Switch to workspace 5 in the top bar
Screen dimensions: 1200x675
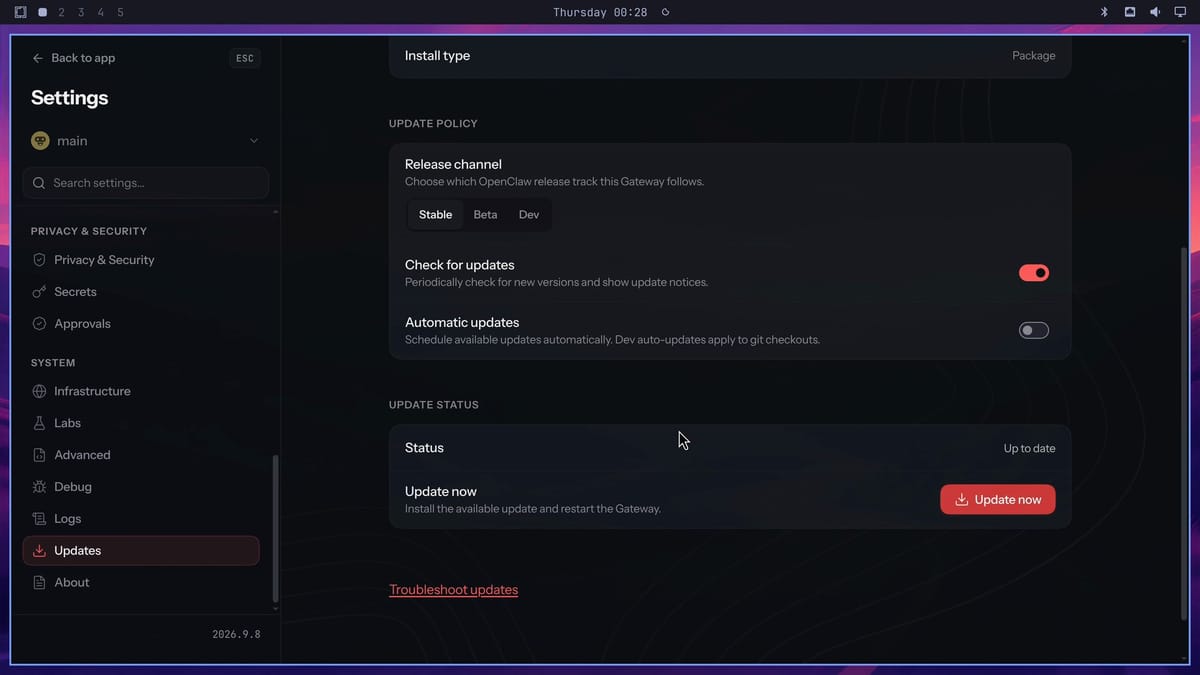(121, 12)
